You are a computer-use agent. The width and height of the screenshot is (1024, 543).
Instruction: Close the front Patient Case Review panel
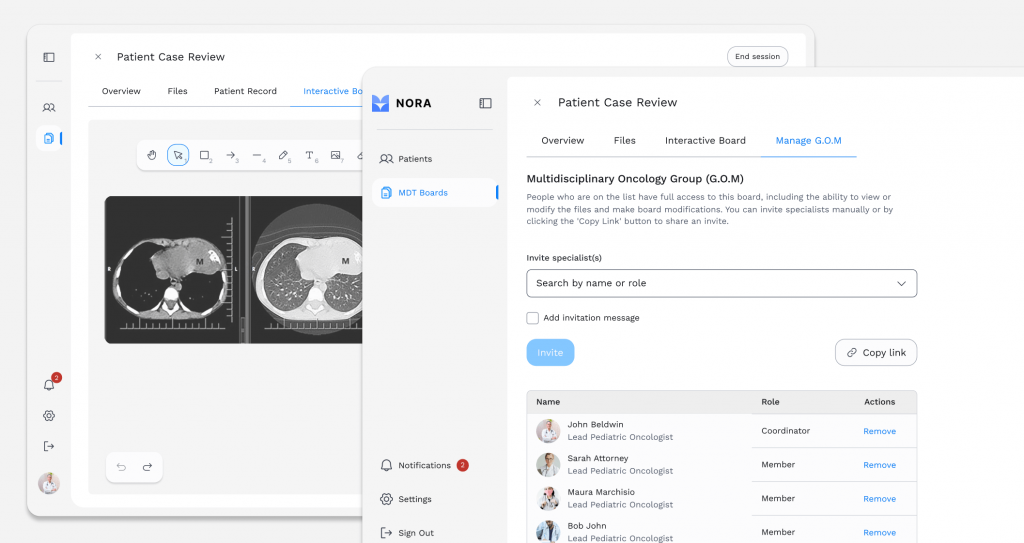(537, 103)
